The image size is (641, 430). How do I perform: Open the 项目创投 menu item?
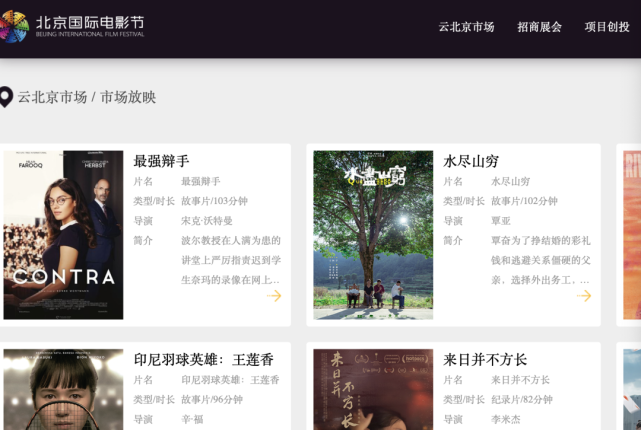tap(607, 27)
